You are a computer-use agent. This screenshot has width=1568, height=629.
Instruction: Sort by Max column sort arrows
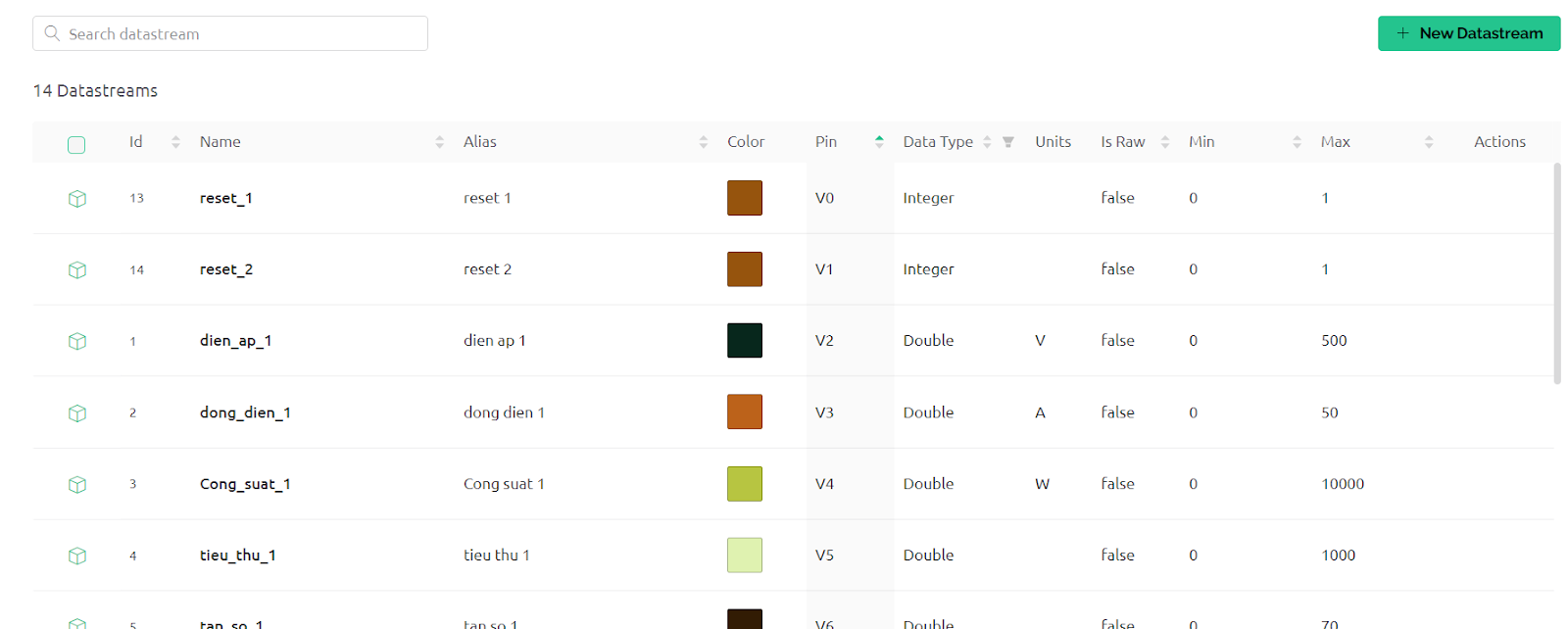[x=1429, y=142]
